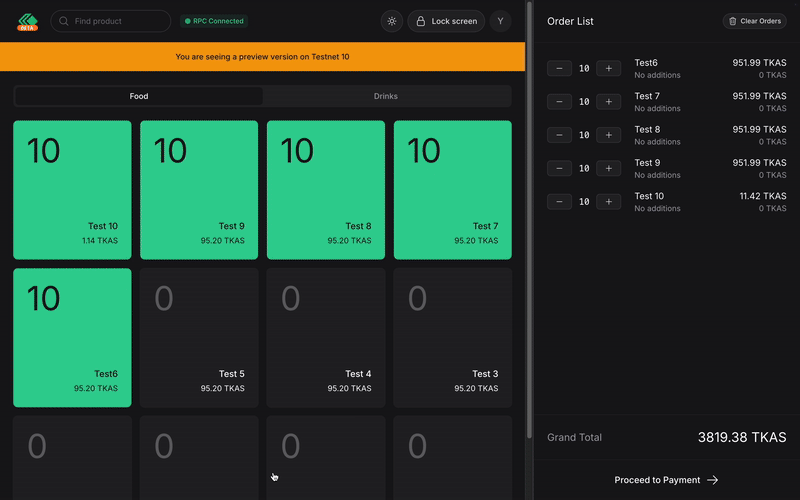Select the Test 10 product card
Viewport: 800px width, 500px height.
pos(72,190)
